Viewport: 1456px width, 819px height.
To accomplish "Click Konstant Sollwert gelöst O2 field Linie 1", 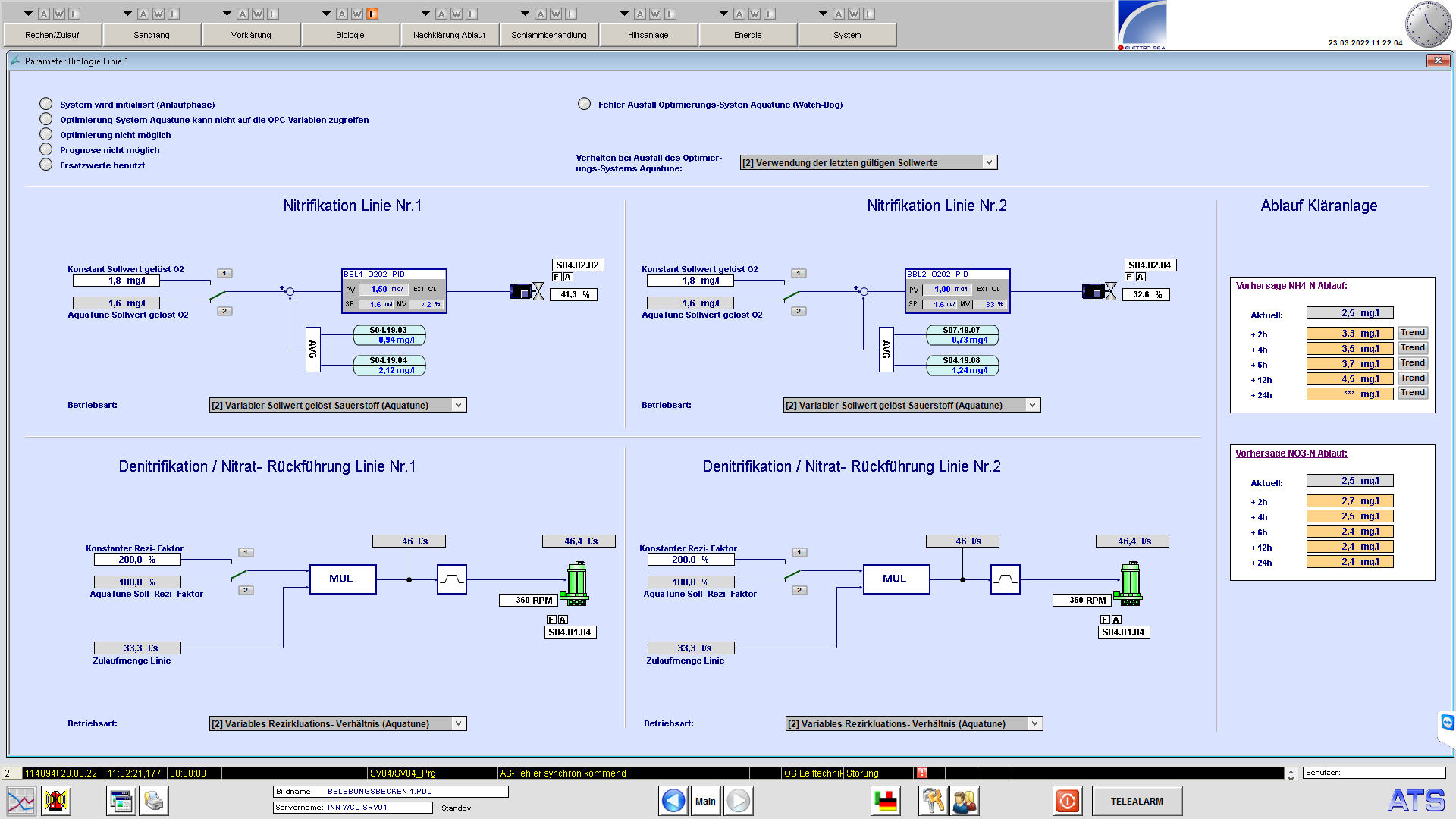I will pyautogui.click(x=116, y=281).
